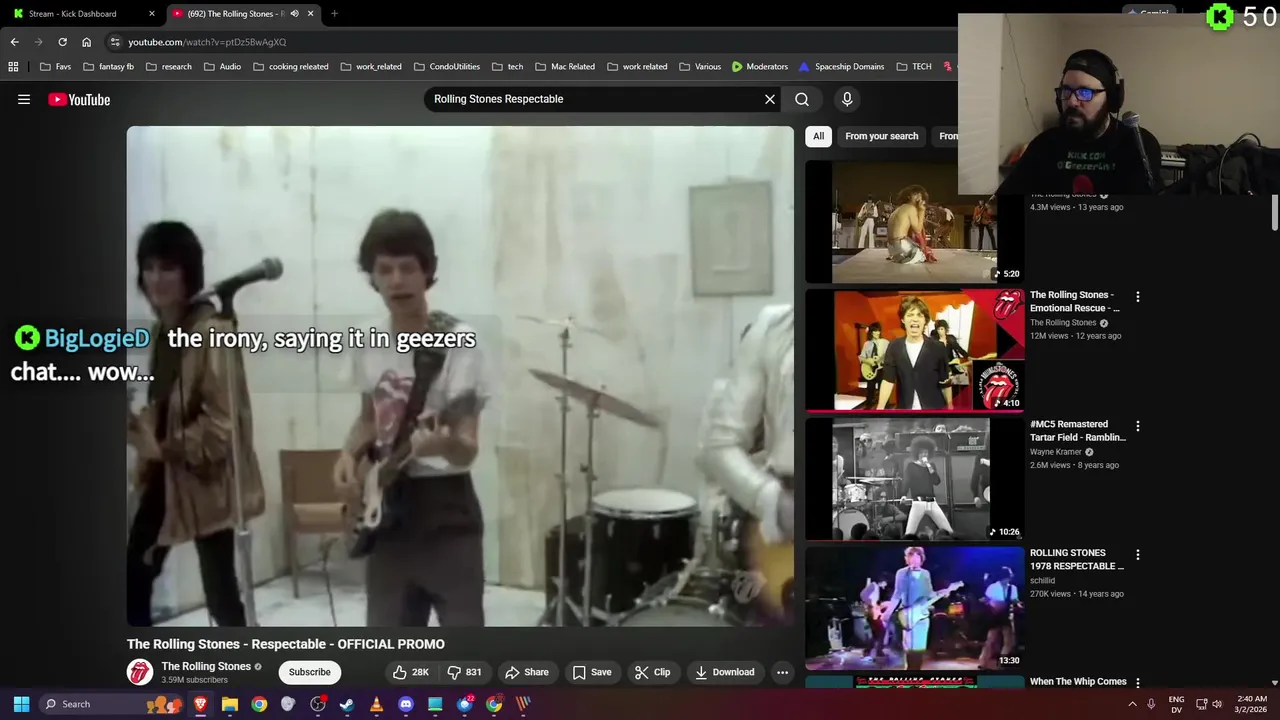Select the All filter chip

[x=818, y=136]
